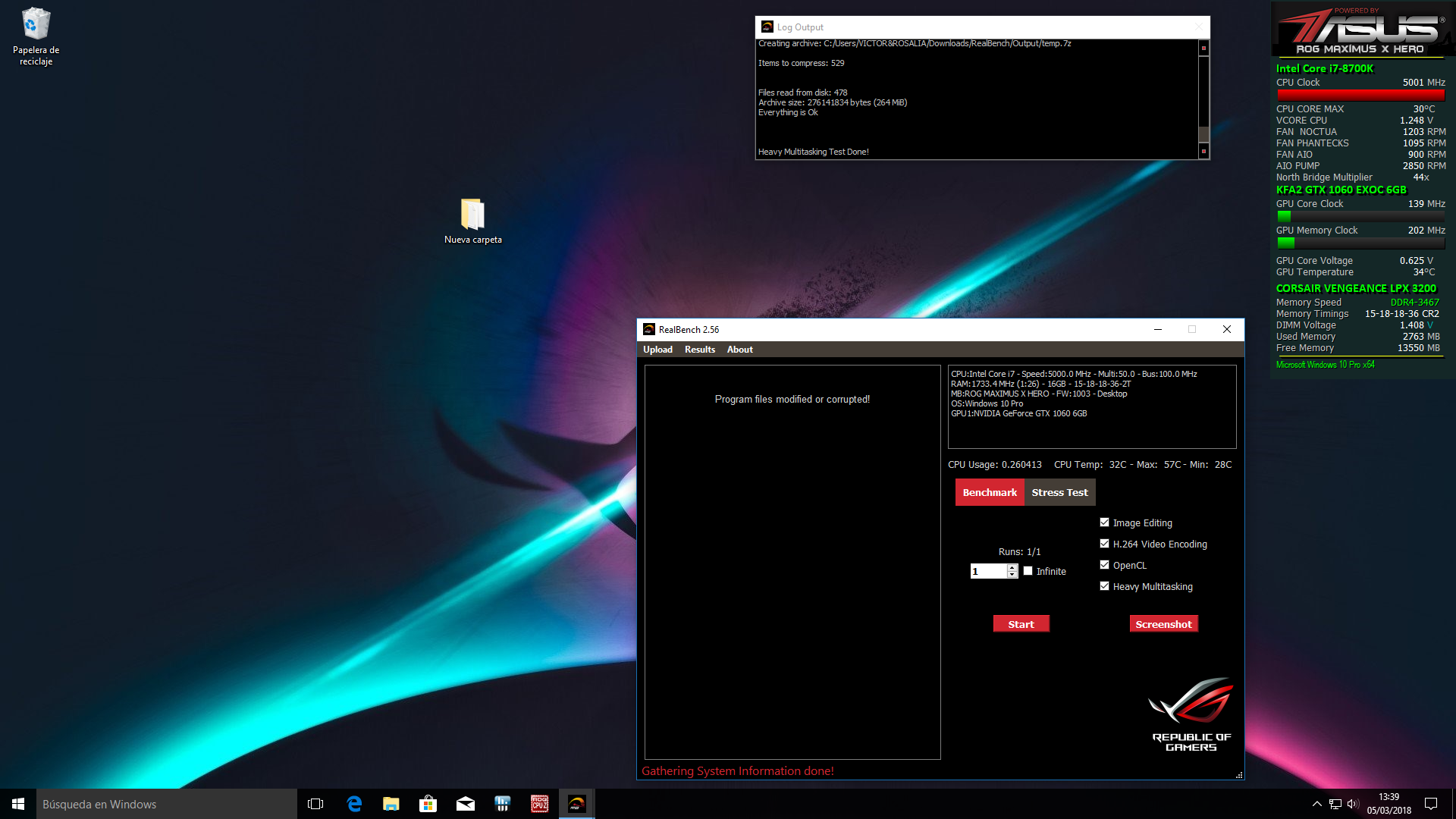Open the blue monitoring app taskbar icon

502,804
